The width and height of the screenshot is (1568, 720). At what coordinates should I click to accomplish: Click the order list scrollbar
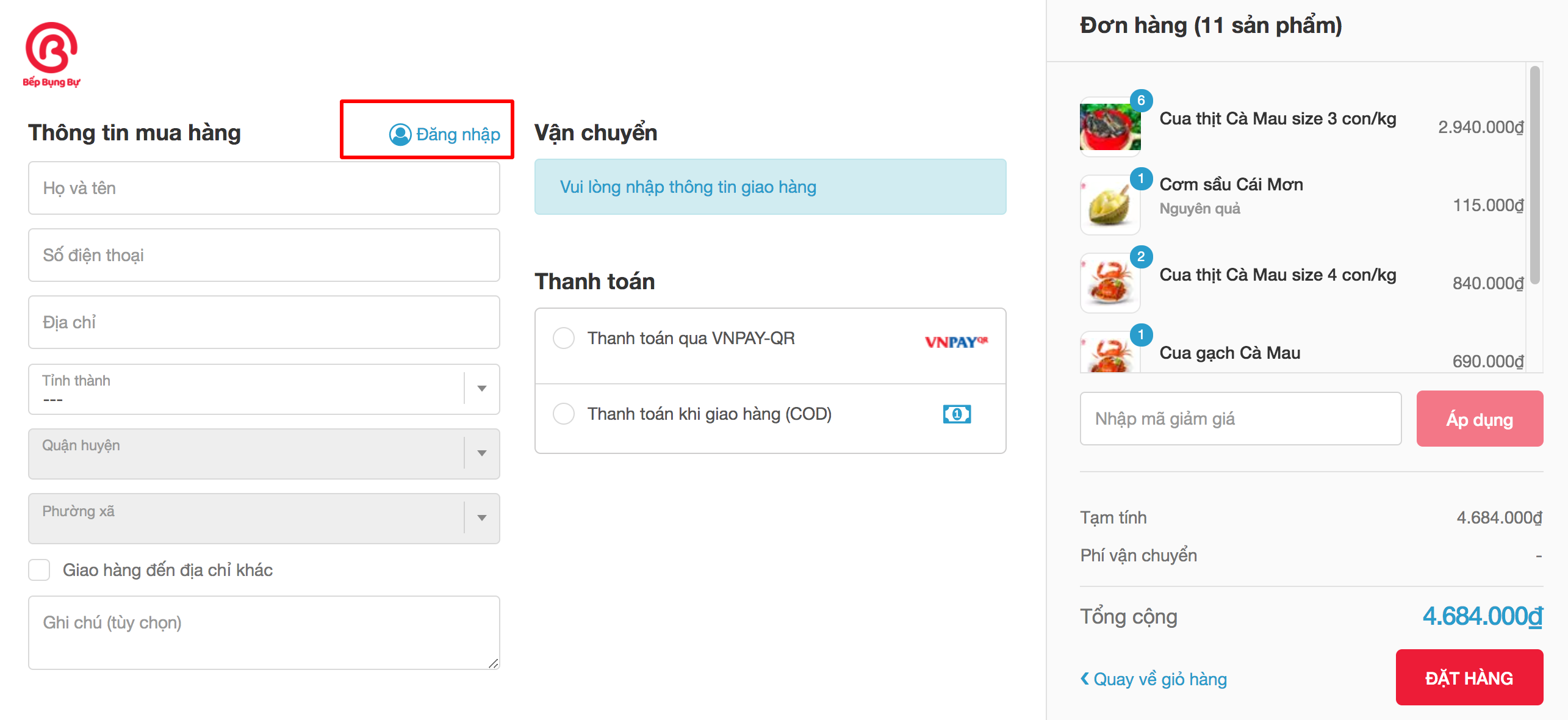[x=1535, y=176]
